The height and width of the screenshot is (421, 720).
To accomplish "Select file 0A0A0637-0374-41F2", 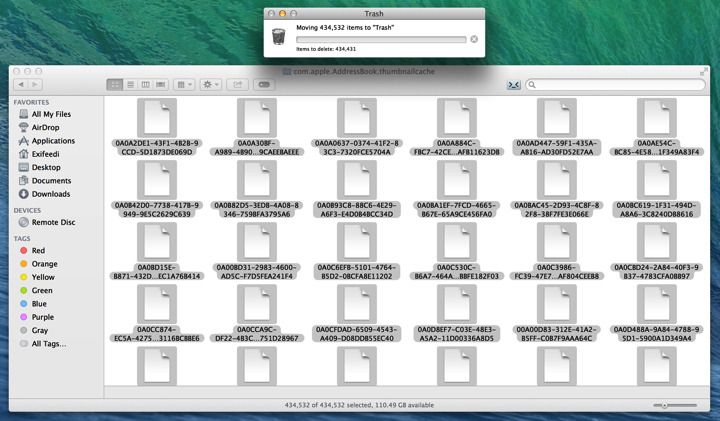I will pyautogui.click(x=357, y=128).
